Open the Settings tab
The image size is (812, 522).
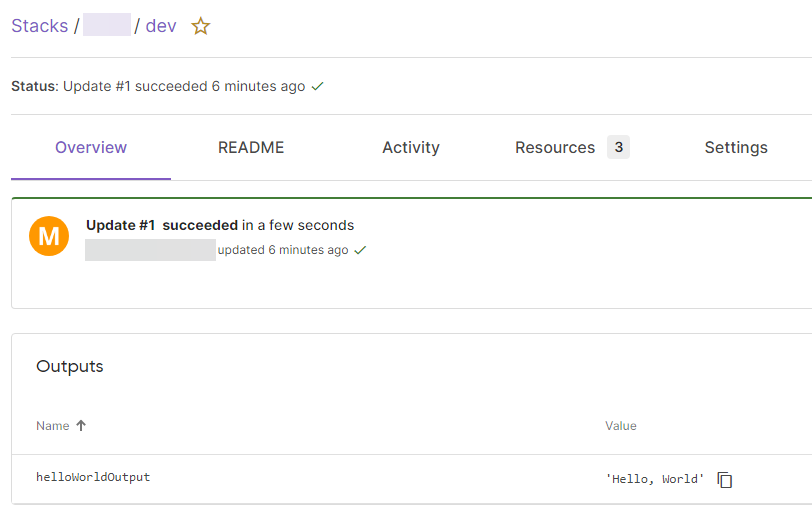pyautogui.click(x=736, y=148)
